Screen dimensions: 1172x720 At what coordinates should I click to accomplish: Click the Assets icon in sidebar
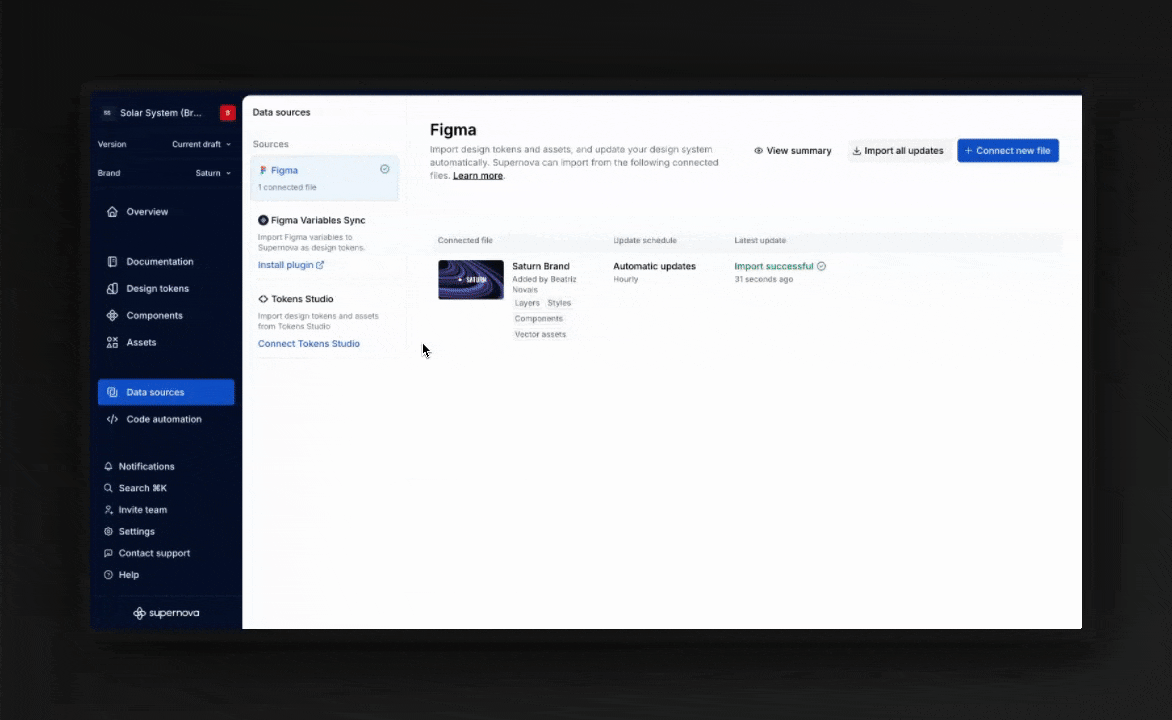pos(112,343)
